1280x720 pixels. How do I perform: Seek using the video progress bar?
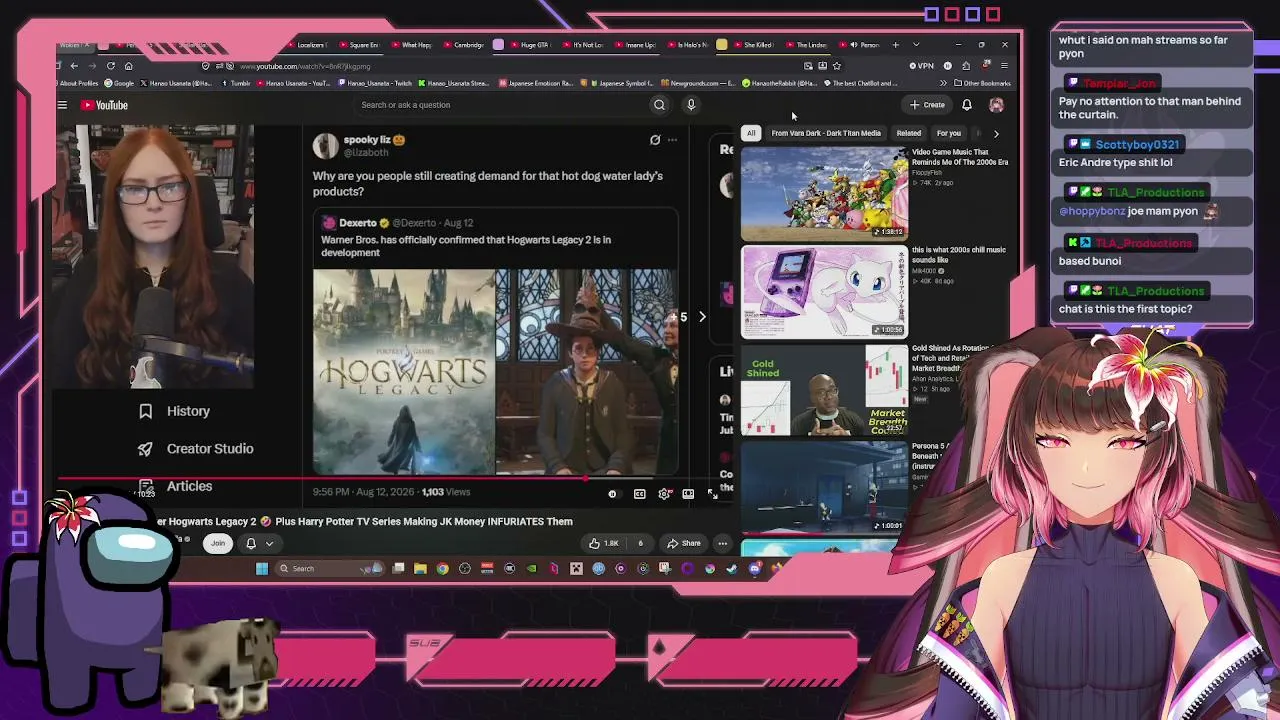395,478
